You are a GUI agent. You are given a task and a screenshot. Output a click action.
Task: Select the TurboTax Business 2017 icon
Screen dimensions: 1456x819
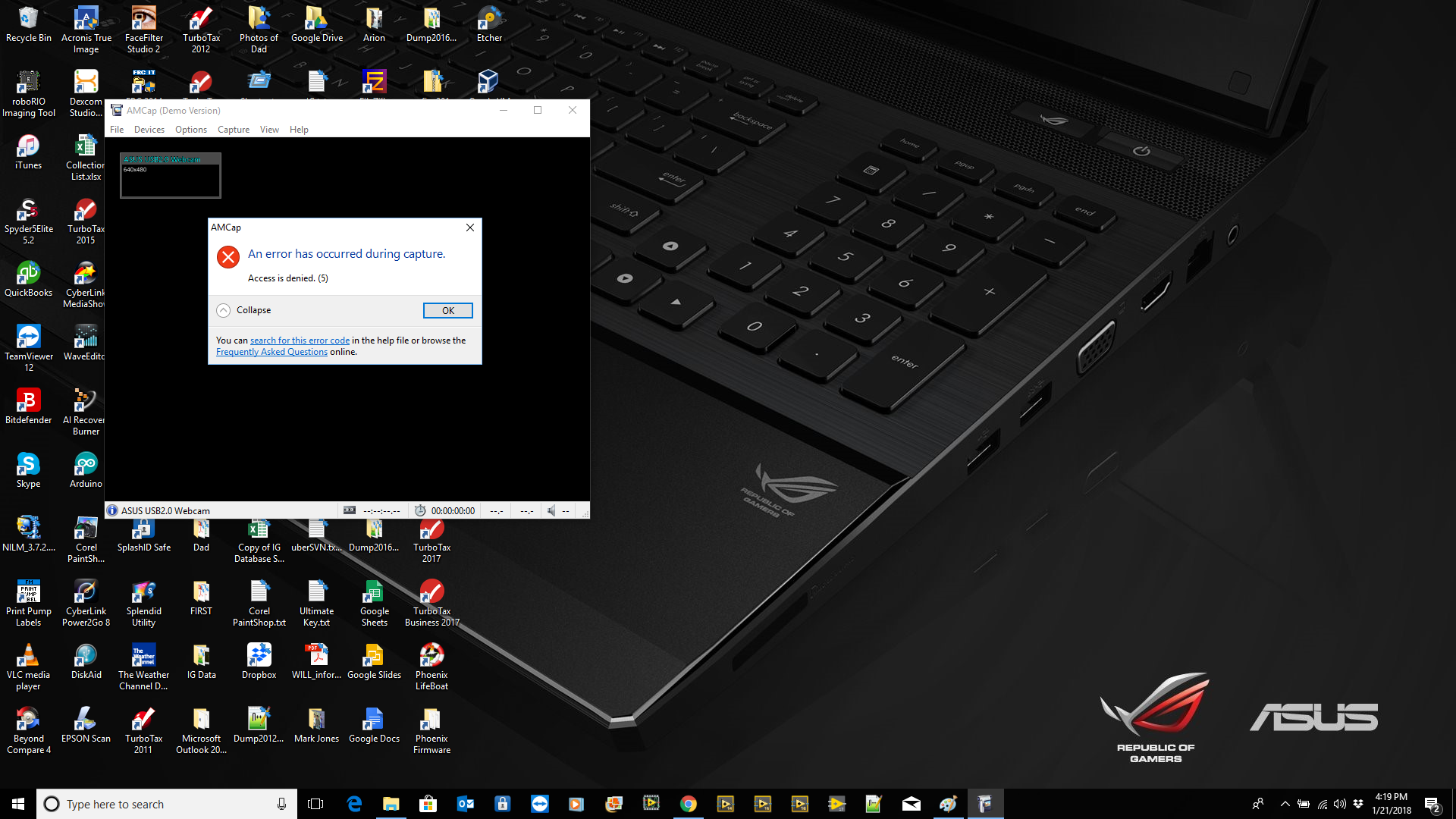coord(431,603)
